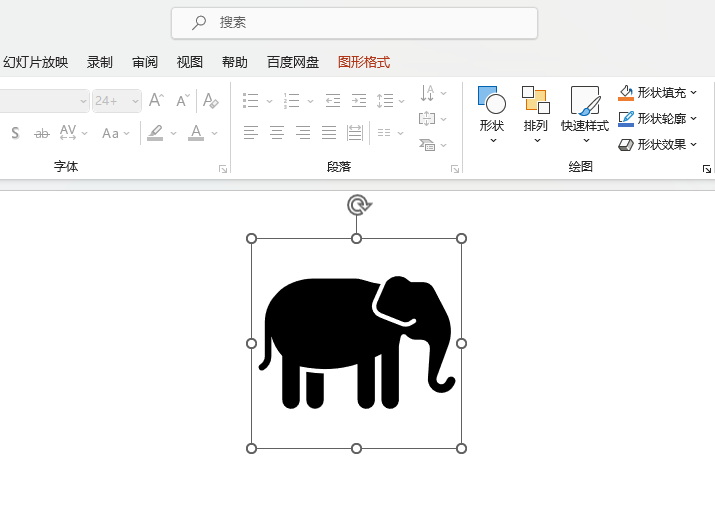Image resolution: width=715 pixels, height=528 pixels.
Task: Select the elephant graphic
Action: pos(357,342)
